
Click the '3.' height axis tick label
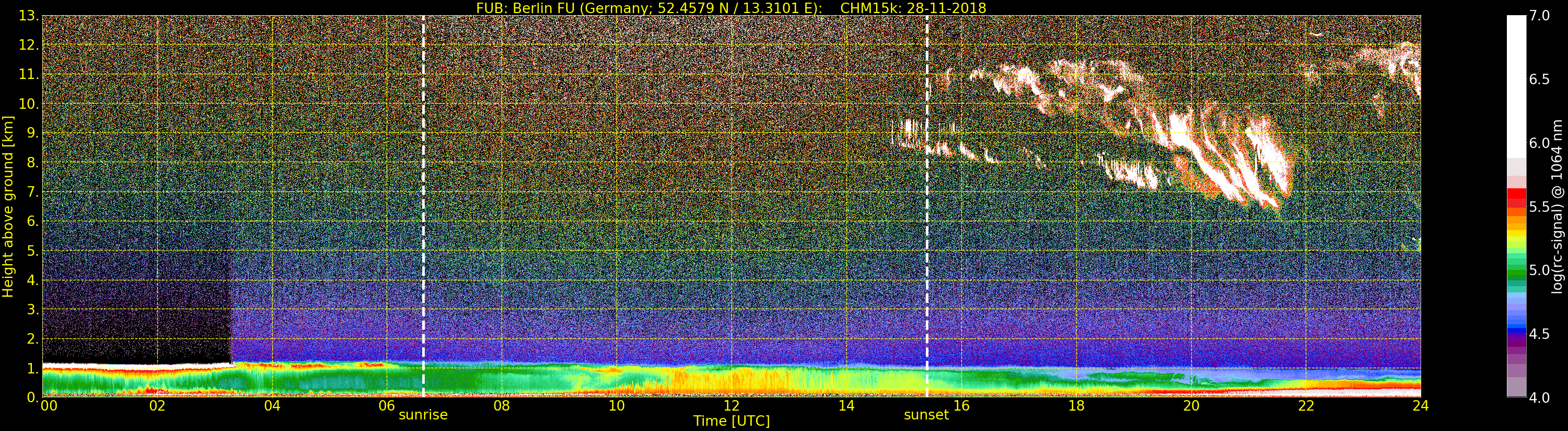pos(33,309)
